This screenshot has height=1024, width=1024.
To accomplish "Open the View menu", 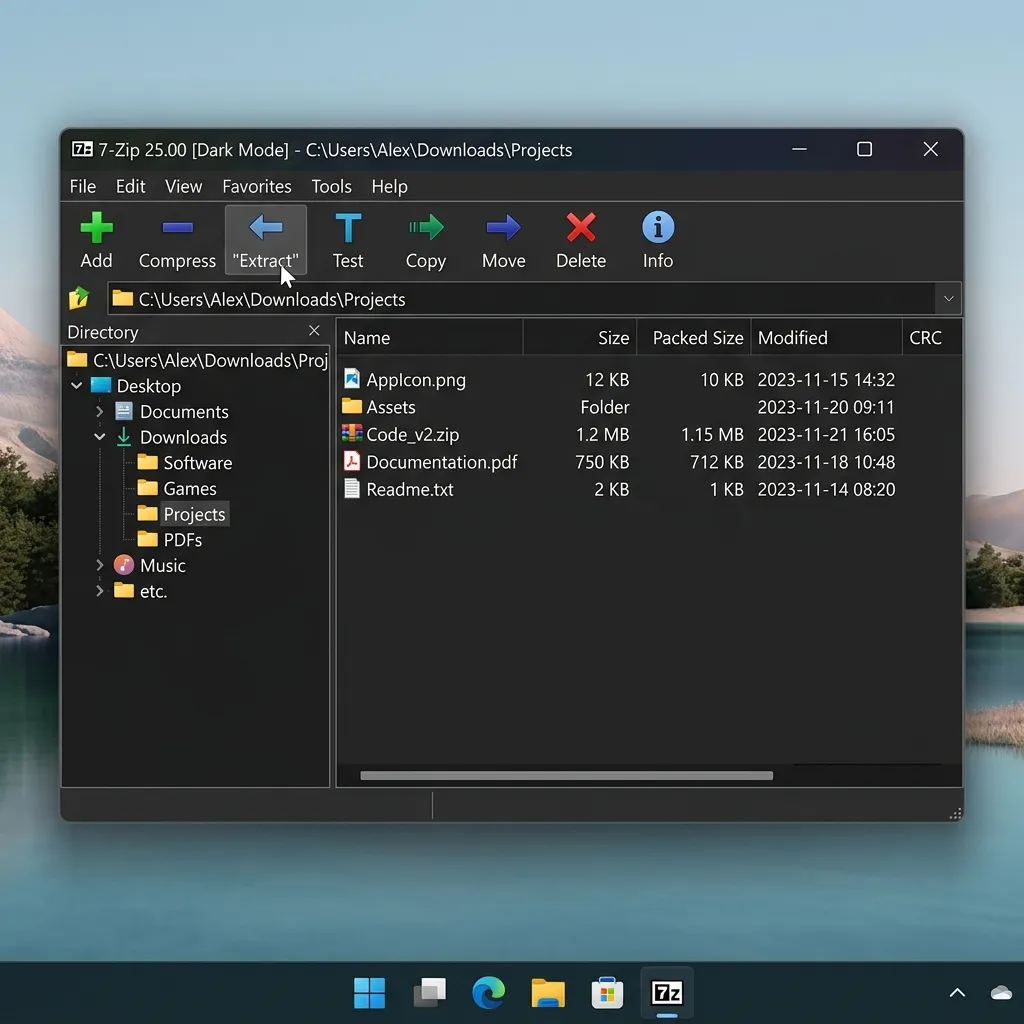I will 184,187.
